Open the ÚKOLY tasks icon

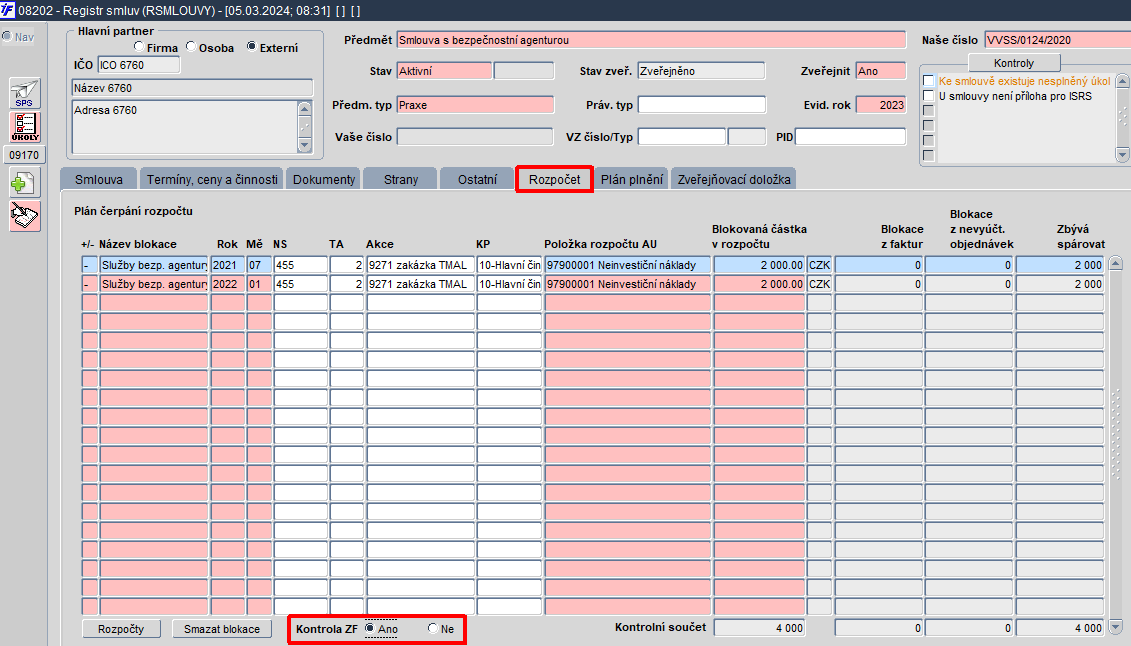25,127
